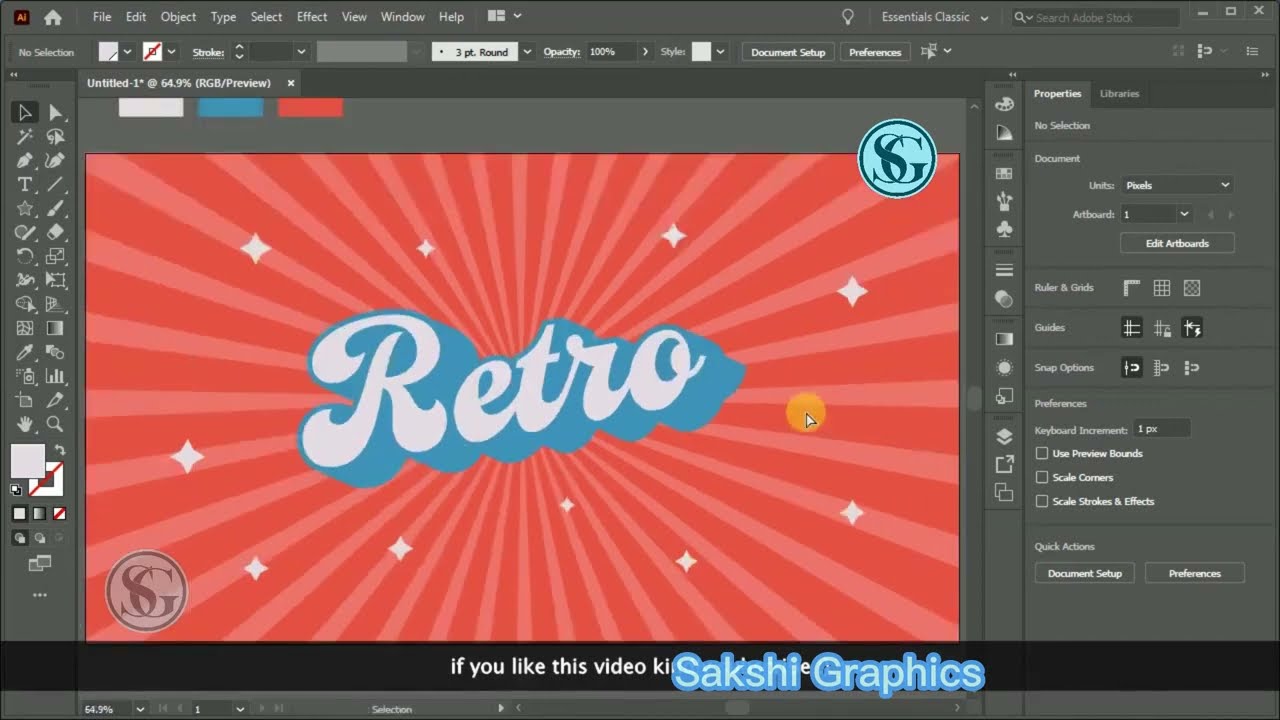Viewport: 1280px width, 720px height.
Task: Open the Effect menu
Action: coord(312,17)
